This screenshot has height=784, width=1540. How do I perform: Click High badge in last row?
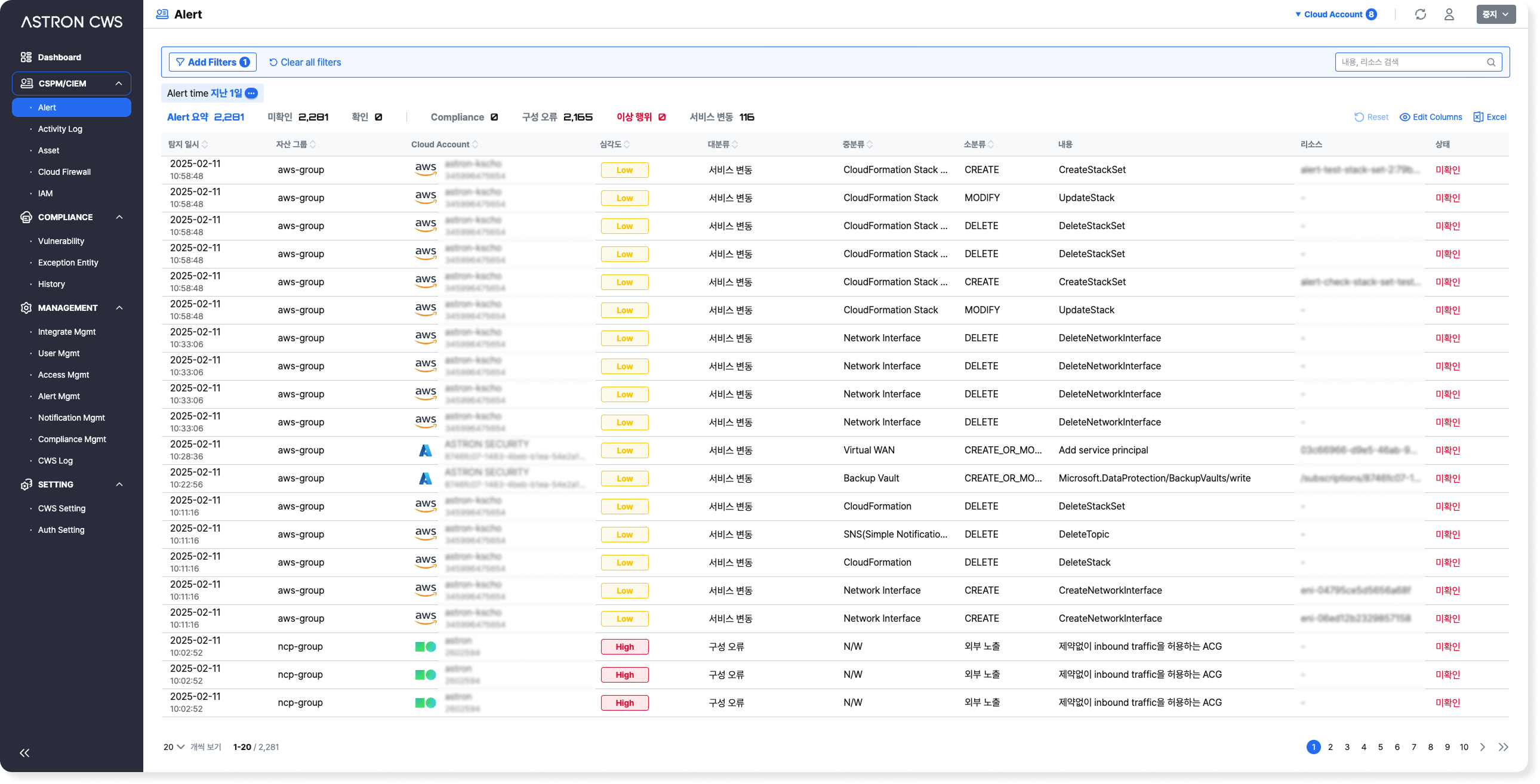[624, 703]
